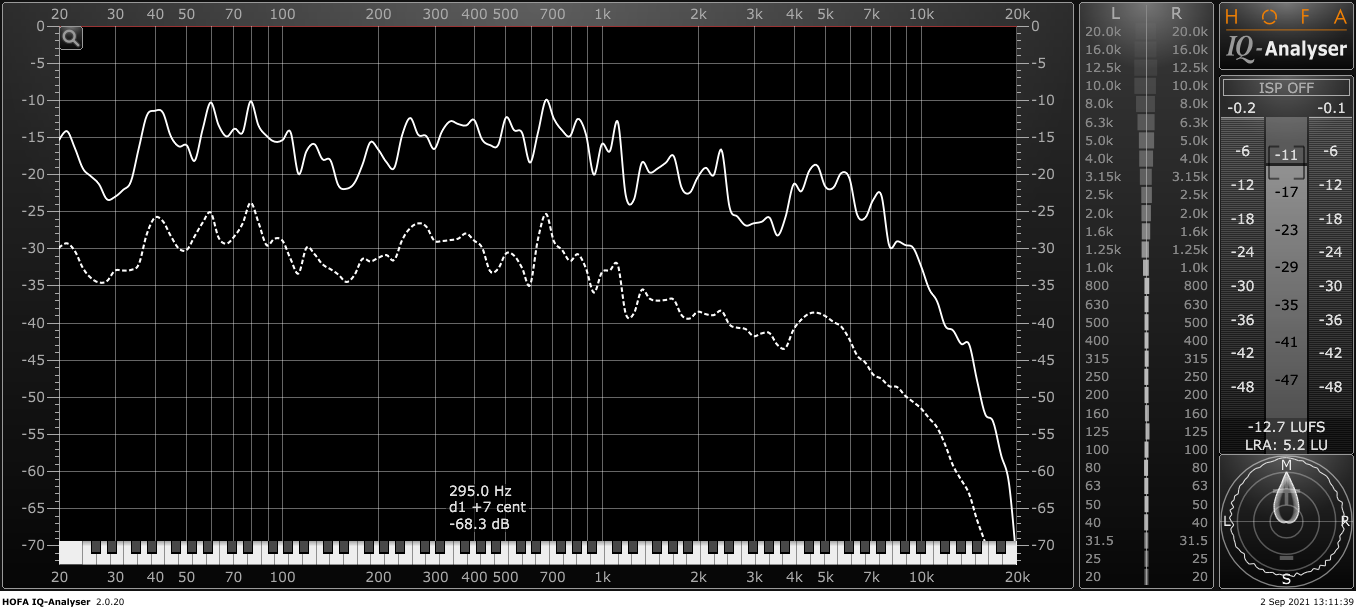Select the 8.0k band in the L column
Image resolution: width=1356 pixels, height=611 pixels.
point(1100,104)
